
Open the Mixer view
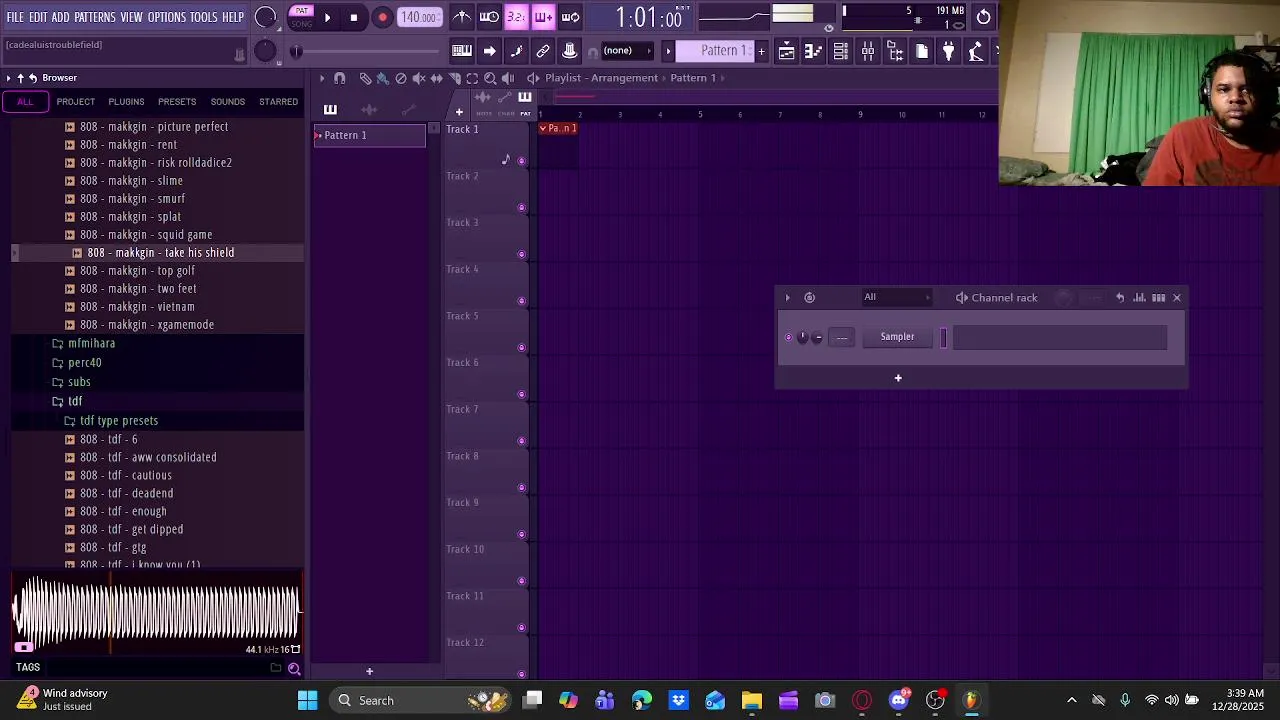point(868,51)
